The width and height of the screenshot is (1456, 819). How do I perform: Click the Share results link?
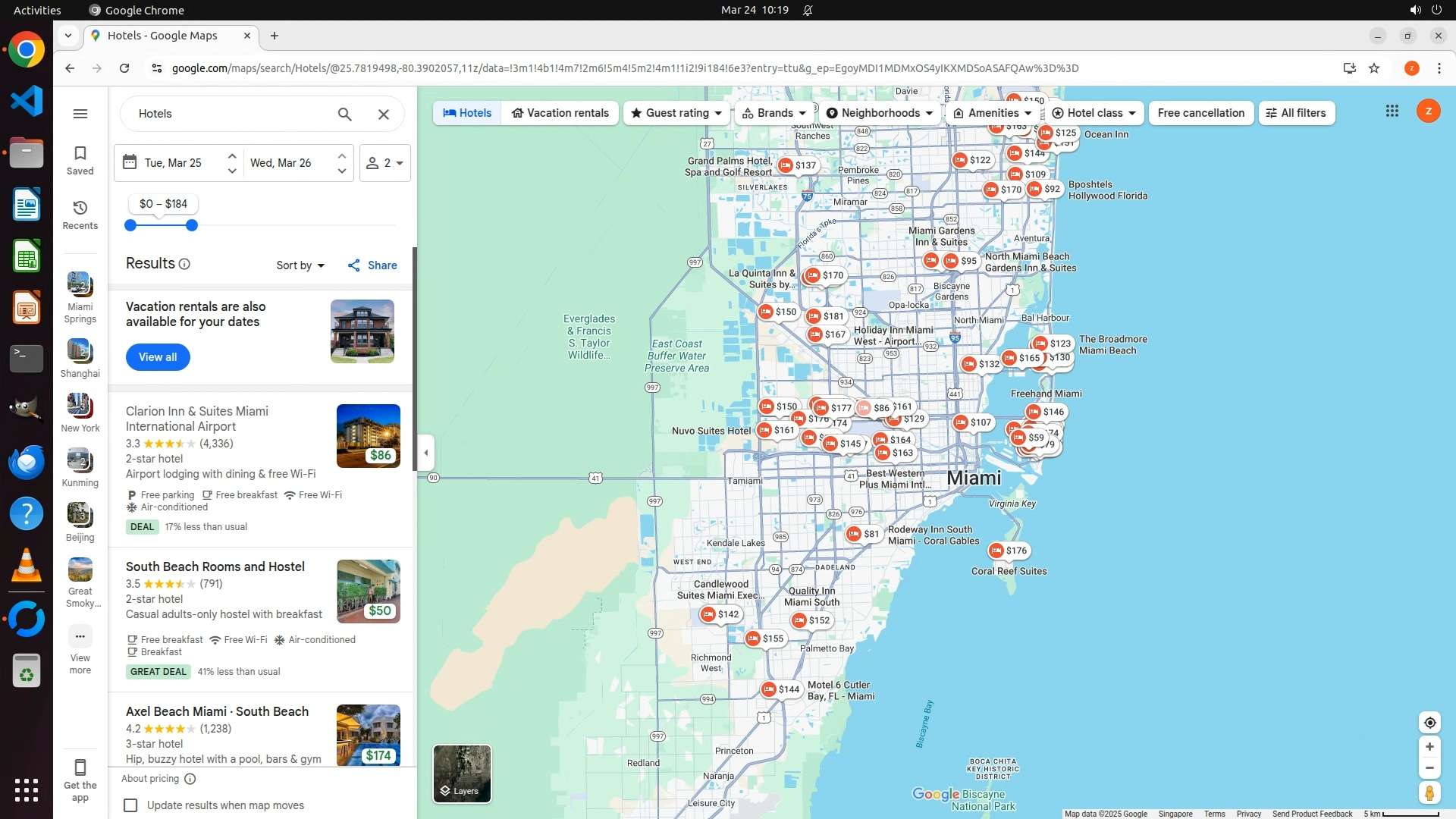tap(372, 265)
